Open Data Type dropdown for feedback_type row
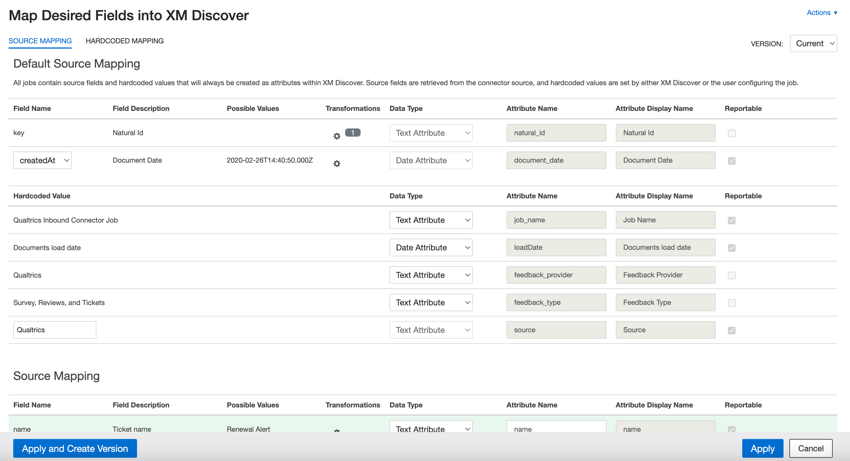 [x=430, y=303]
